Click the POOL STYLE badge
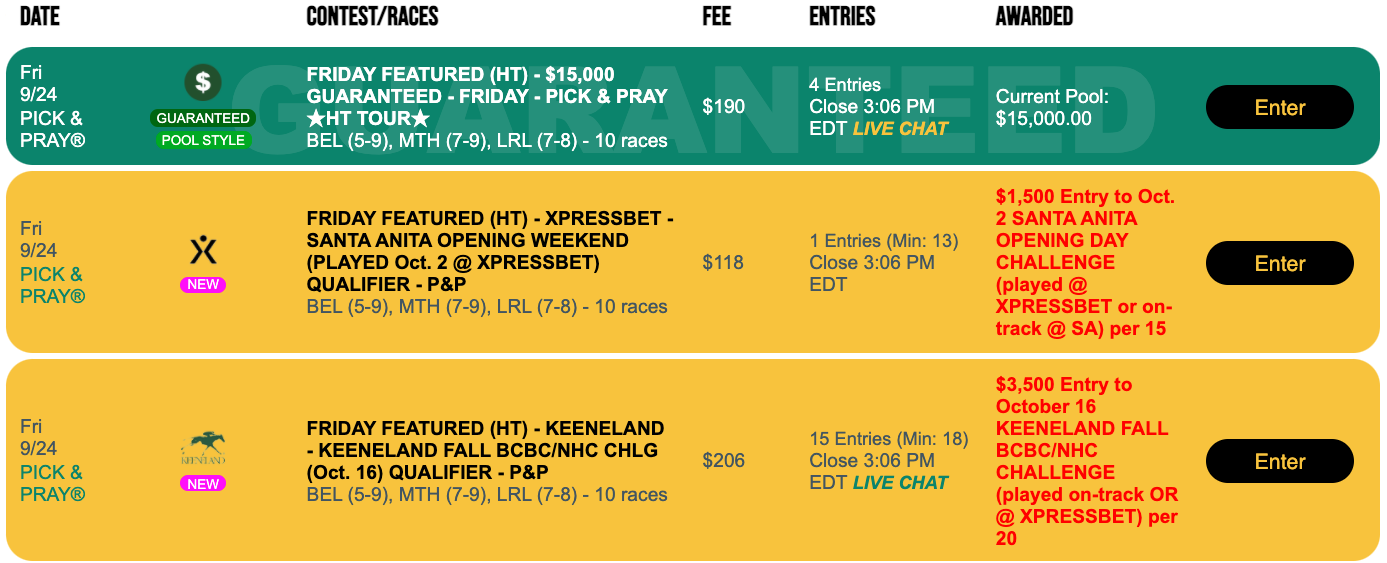This screenshot has height=563, width=1387. (x=203, y=140)
